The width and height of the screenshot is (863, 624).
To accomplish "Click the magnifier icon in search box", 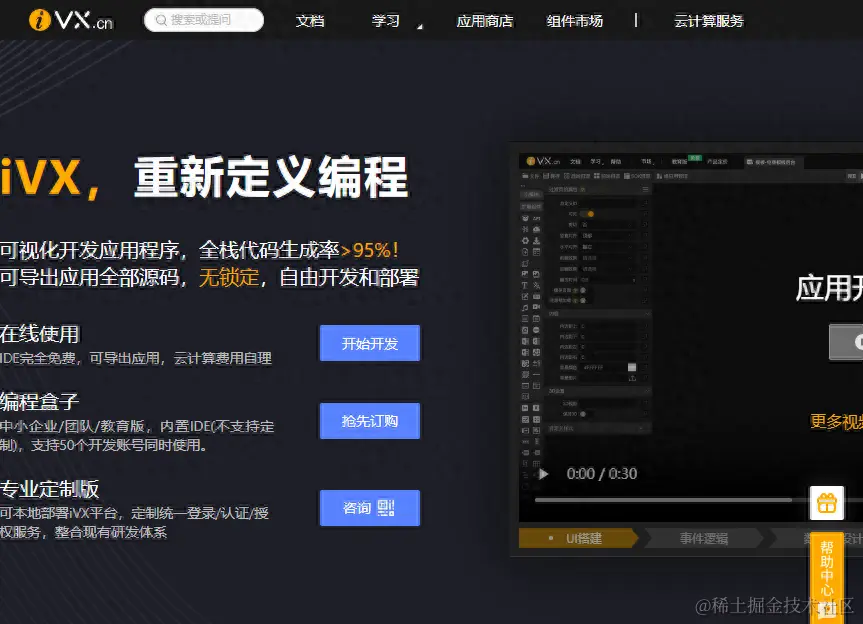I will tap(161, 20).
